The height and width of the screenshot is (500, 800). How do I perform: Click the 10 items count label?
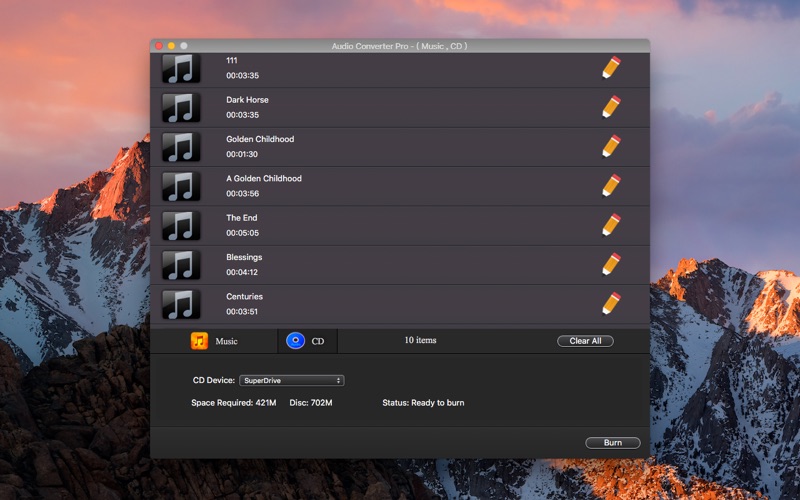420,340
